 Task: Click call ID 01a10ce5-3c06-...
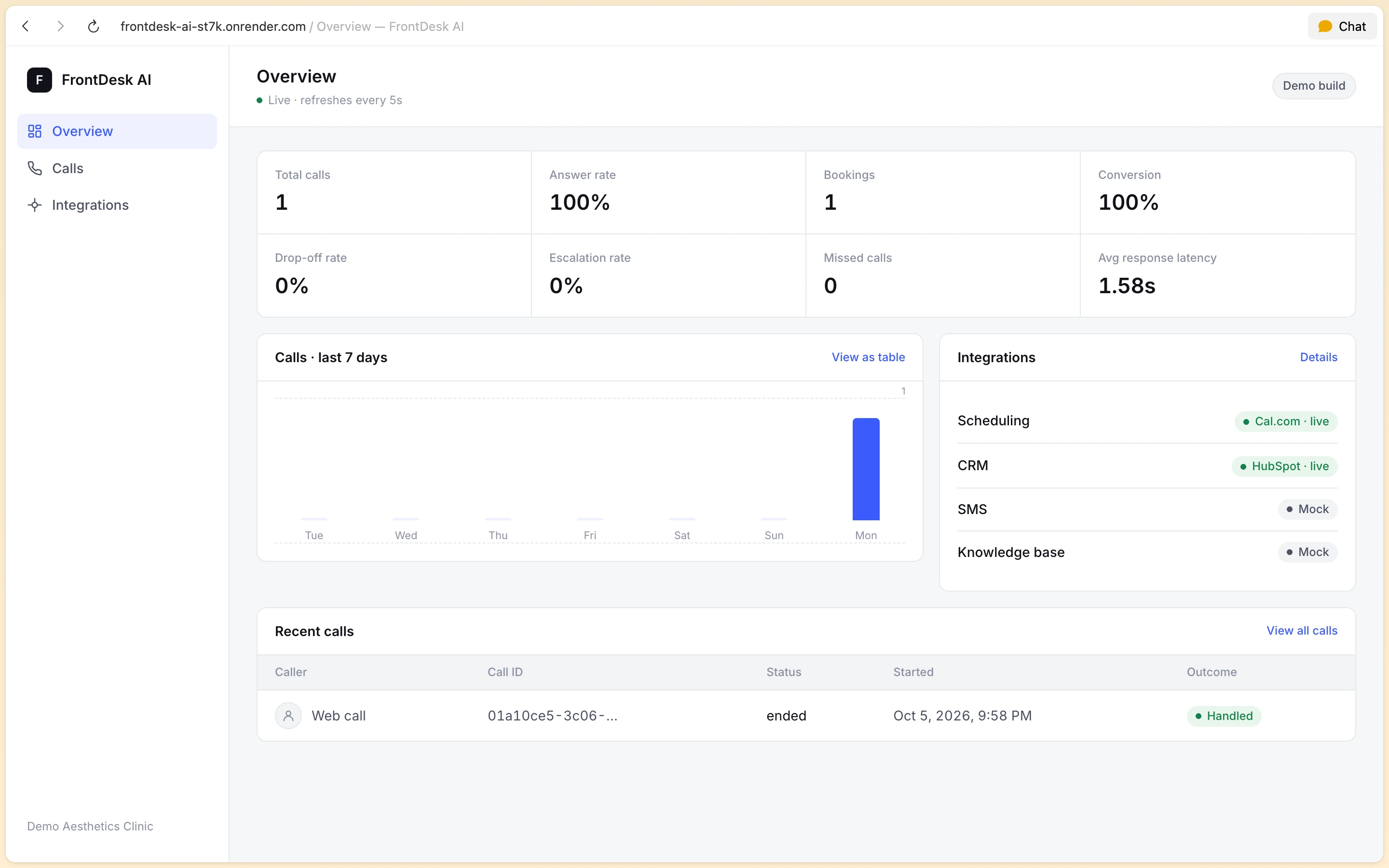click(x=552, y=716)
